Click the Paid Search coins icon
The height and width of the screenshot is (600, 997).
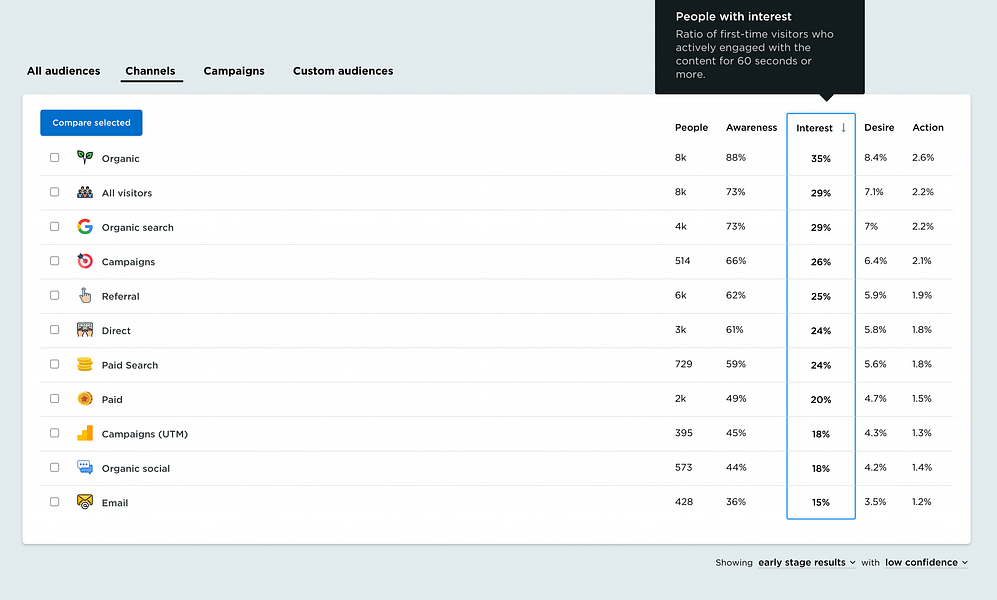pos(85,365)
